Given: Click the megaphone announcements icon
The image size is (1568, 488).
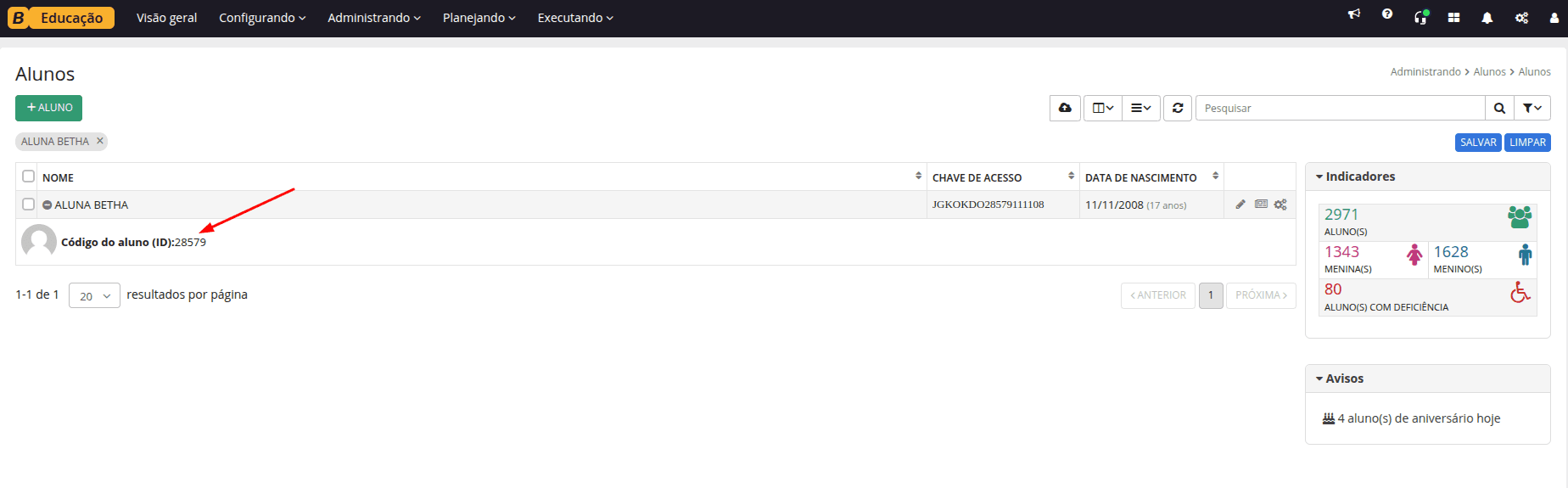Looking at the screenshot, I should [x=1354, y=14].
